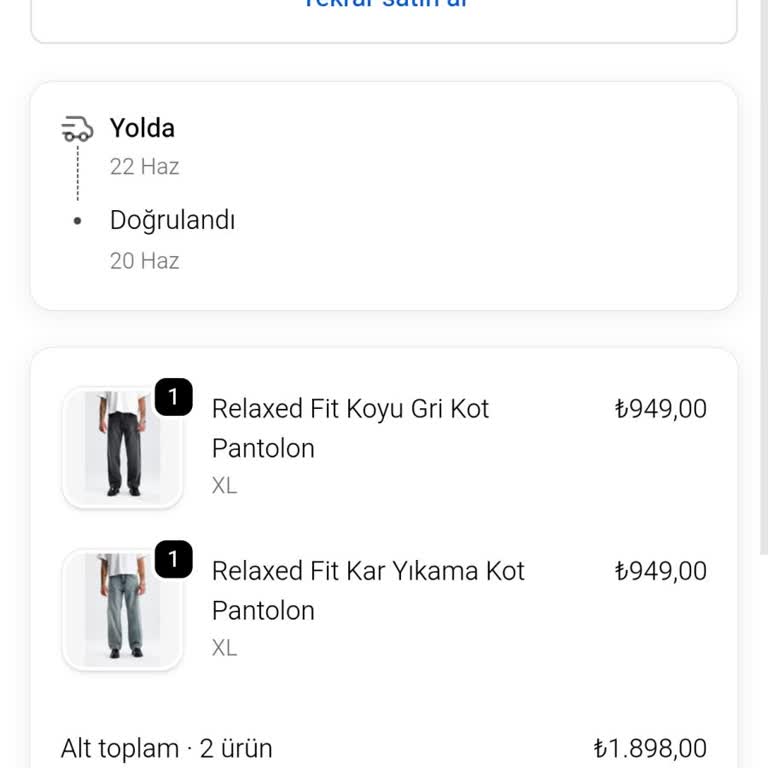Select XL size under Koyu Gri jeans
The image size is (768, 768).
point(224,486)
